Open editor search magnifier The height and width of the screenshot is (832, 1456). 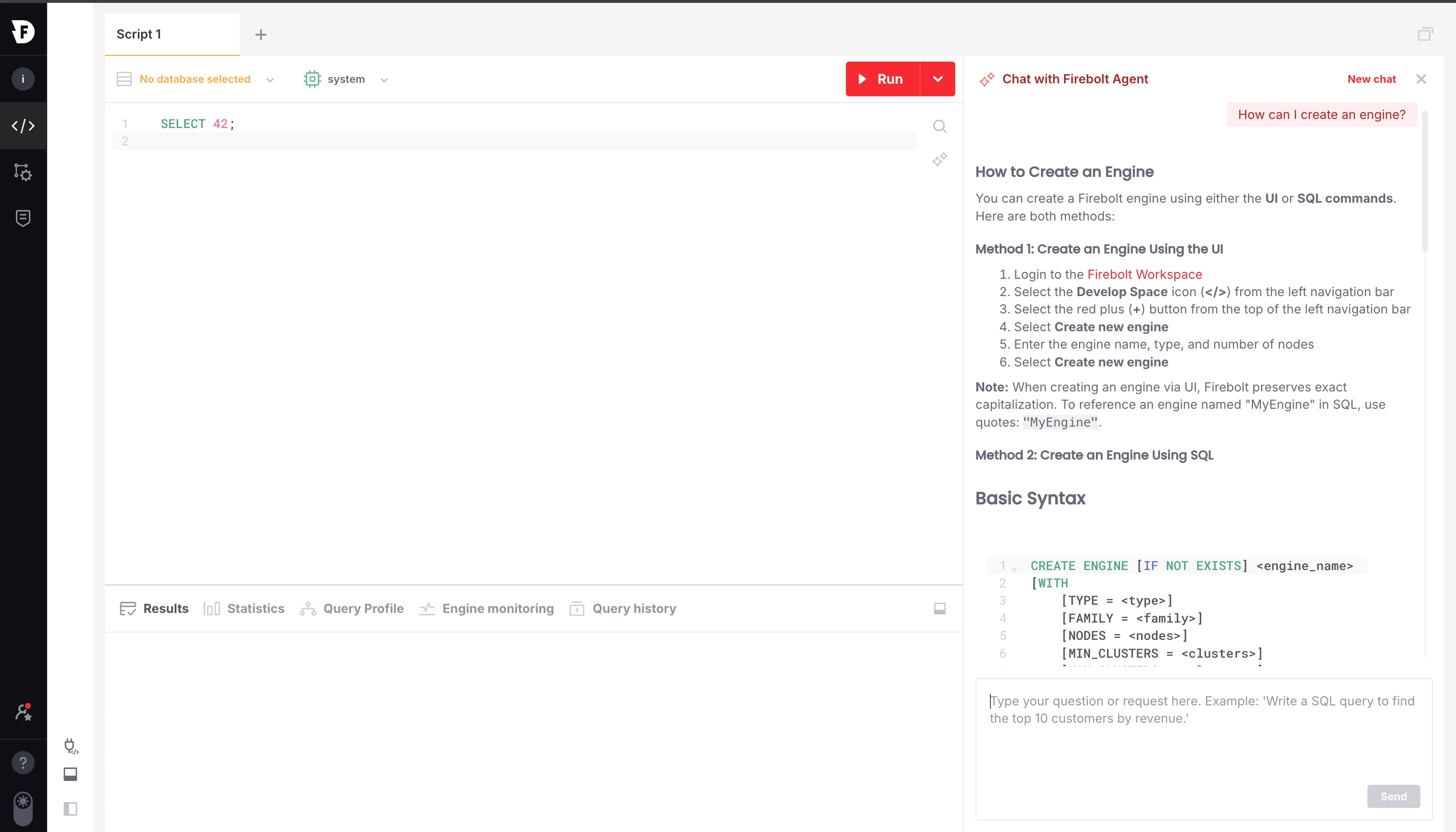940,126
